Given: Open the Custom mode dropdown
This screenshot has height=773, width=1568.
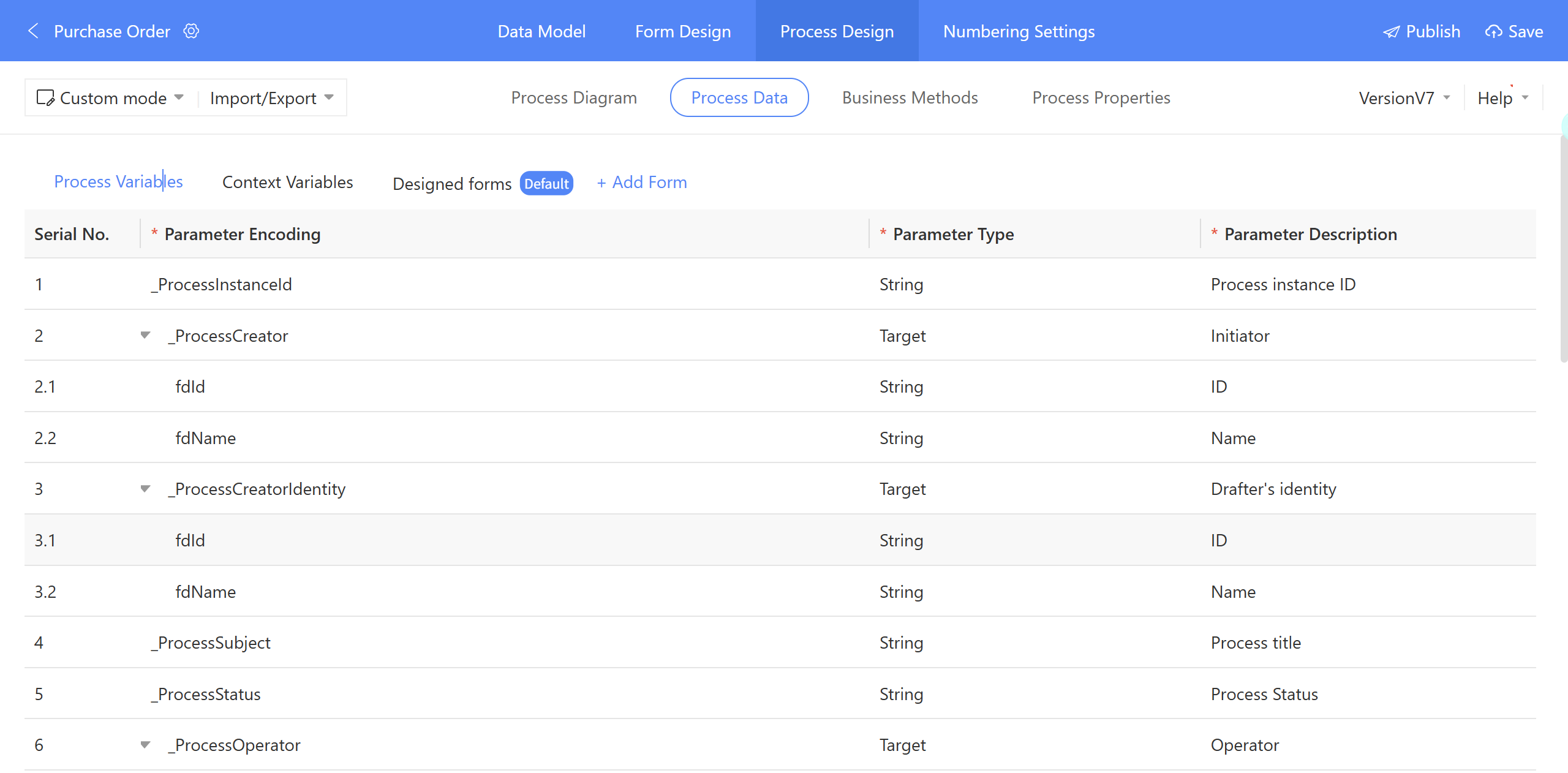Looking at the screenshot, I should [x=113, y=98].
